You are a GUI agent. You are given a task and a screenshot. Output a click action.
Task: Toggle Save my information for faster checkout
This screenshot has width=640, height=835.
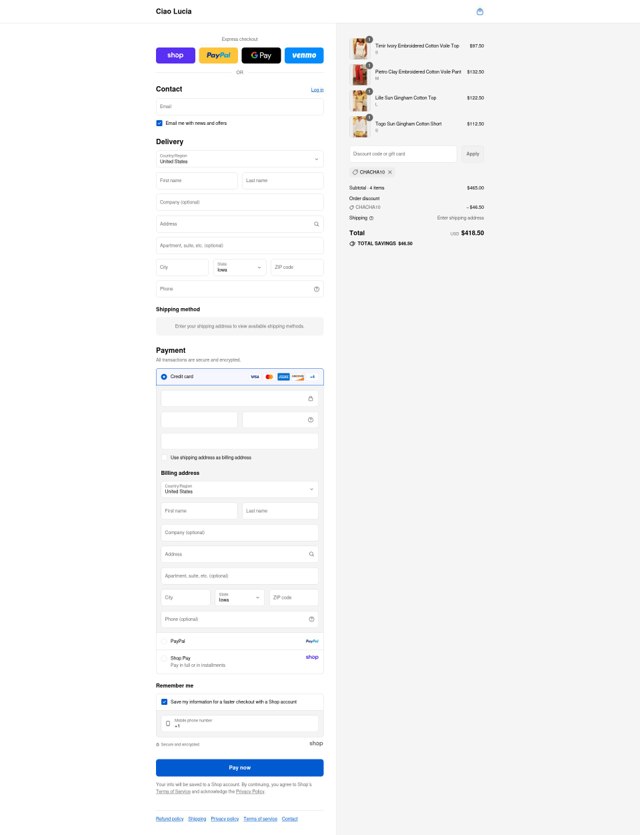tap(164, 702)
